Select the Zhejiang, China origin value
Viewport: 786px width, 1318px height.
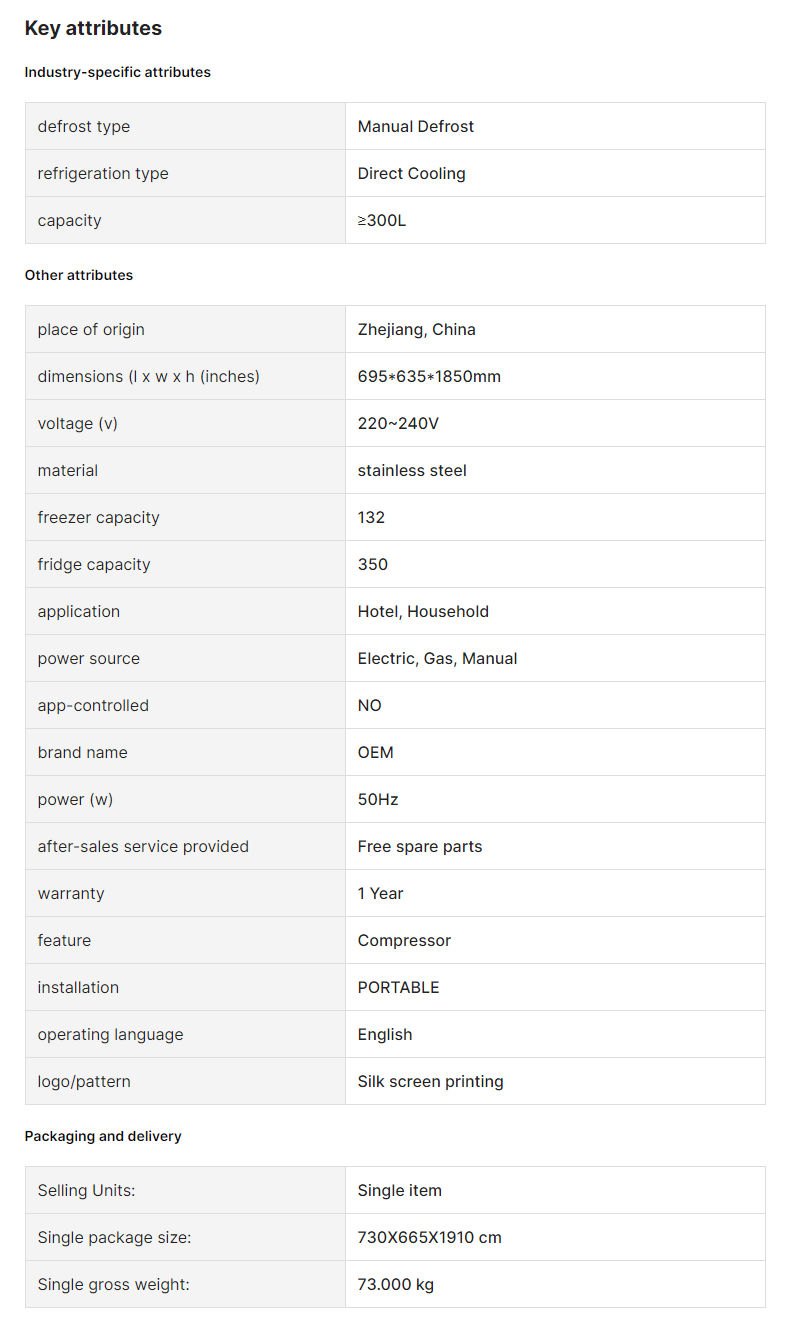tap(417, 329)
